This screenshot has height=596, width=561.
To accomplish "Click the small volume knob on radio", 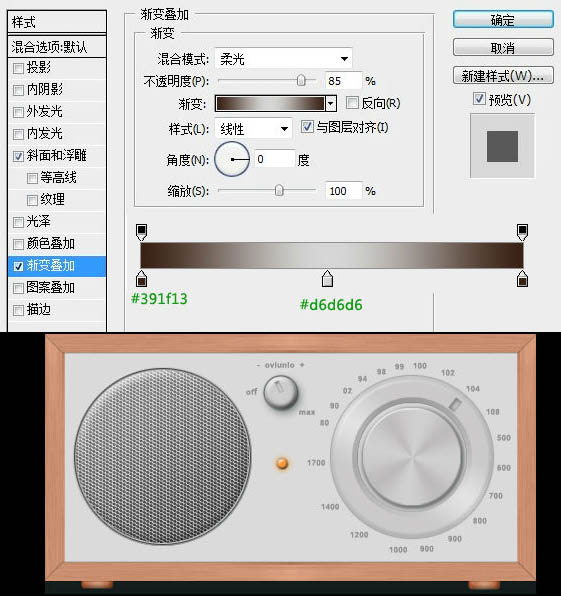I will pos(280,393).
